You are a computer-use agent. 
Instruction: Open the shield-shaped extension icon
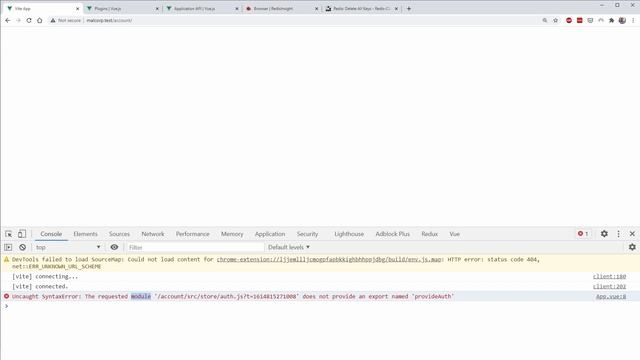(590, 20)
